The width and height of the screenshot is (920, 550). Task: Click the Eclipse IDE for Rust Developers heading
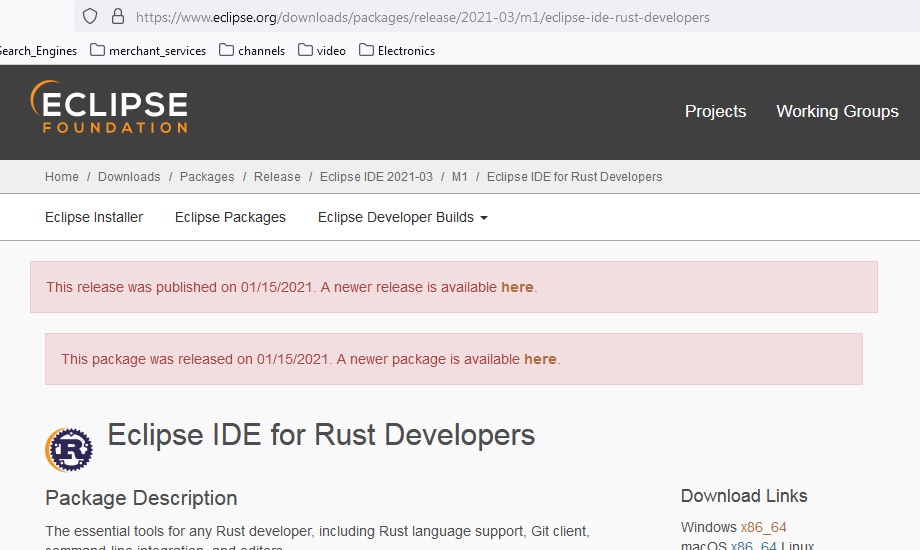click(x=321, y=436)
